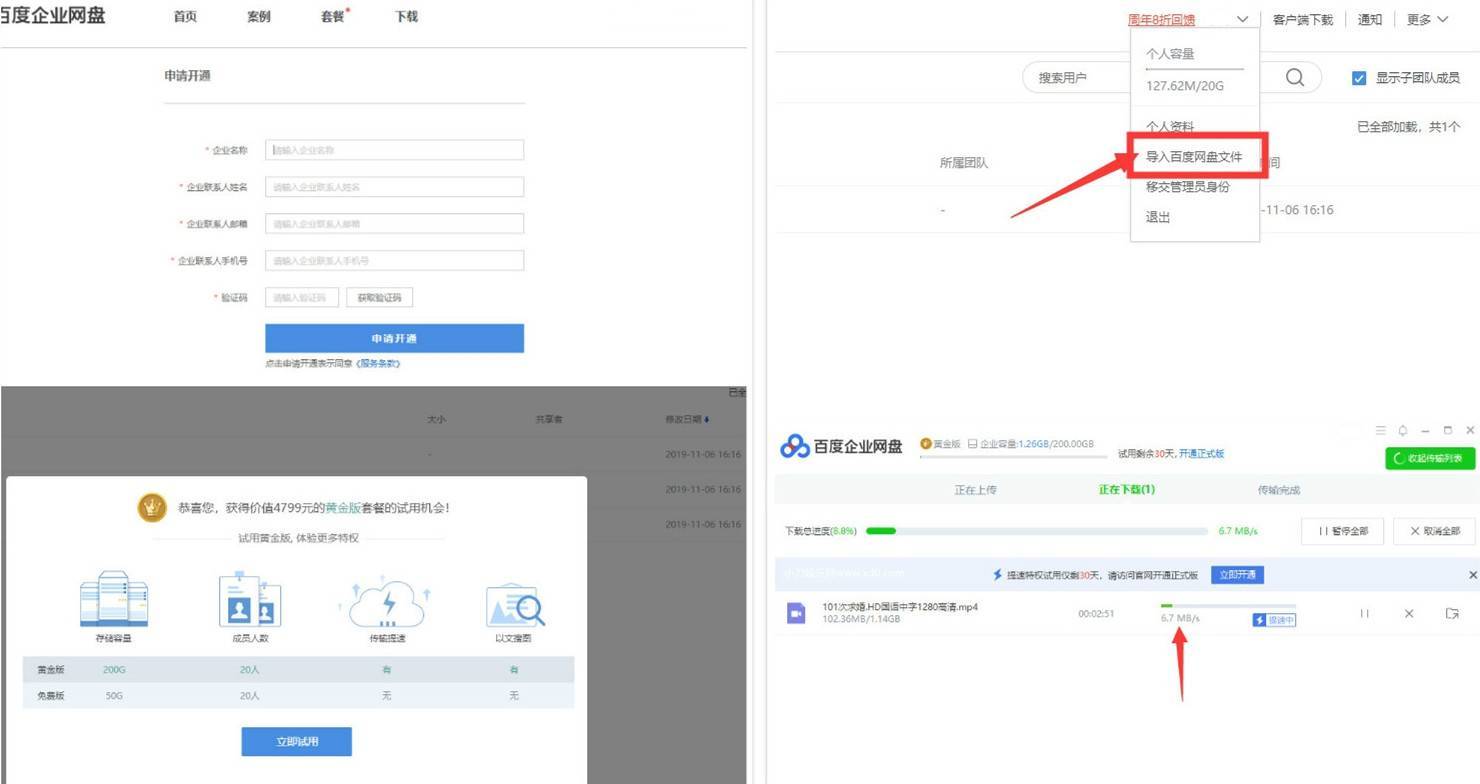Click the 周年8折回馈 promo link
Viewport: 1480px width, 784px height.
(x=1161, y=19)
